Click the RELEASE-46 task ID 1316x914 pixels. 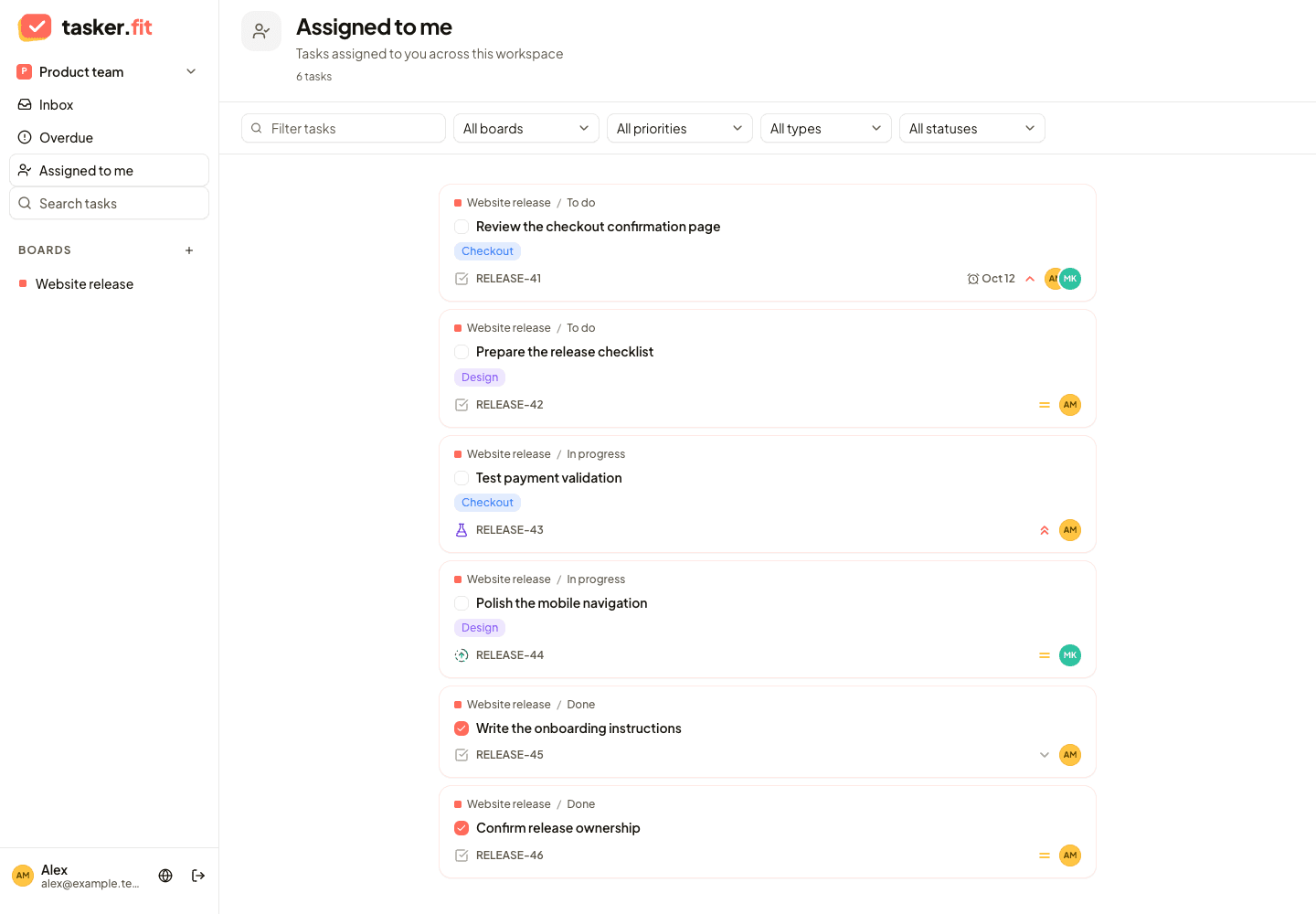510,856
